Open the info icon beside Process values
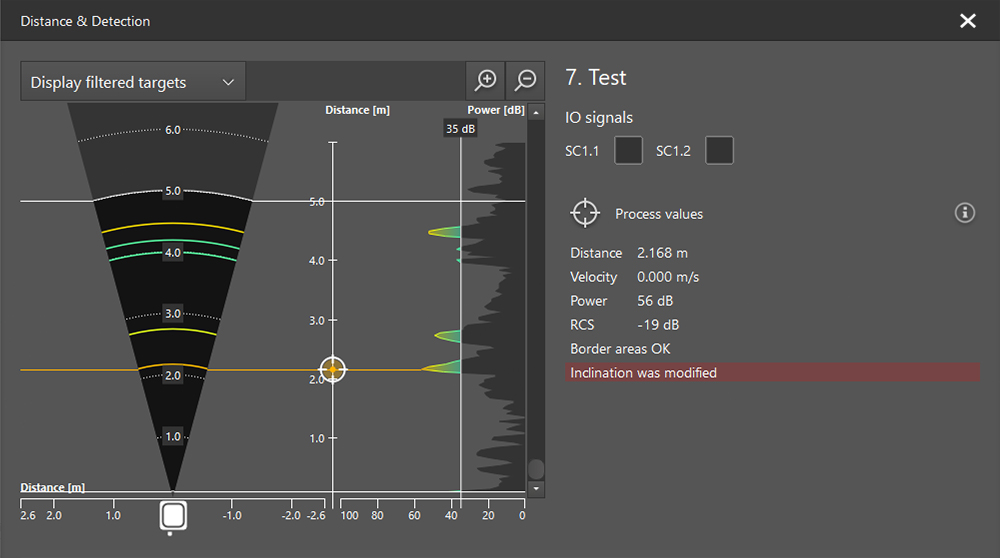 click(964, 212)
